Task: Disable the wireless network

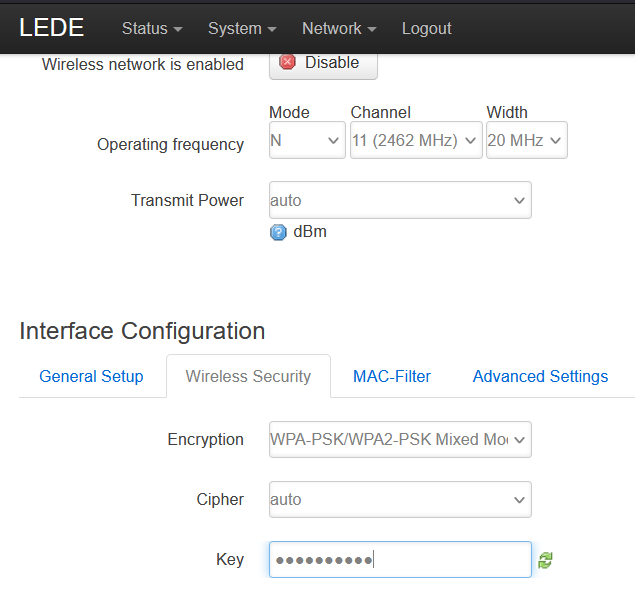Action: 322,62
